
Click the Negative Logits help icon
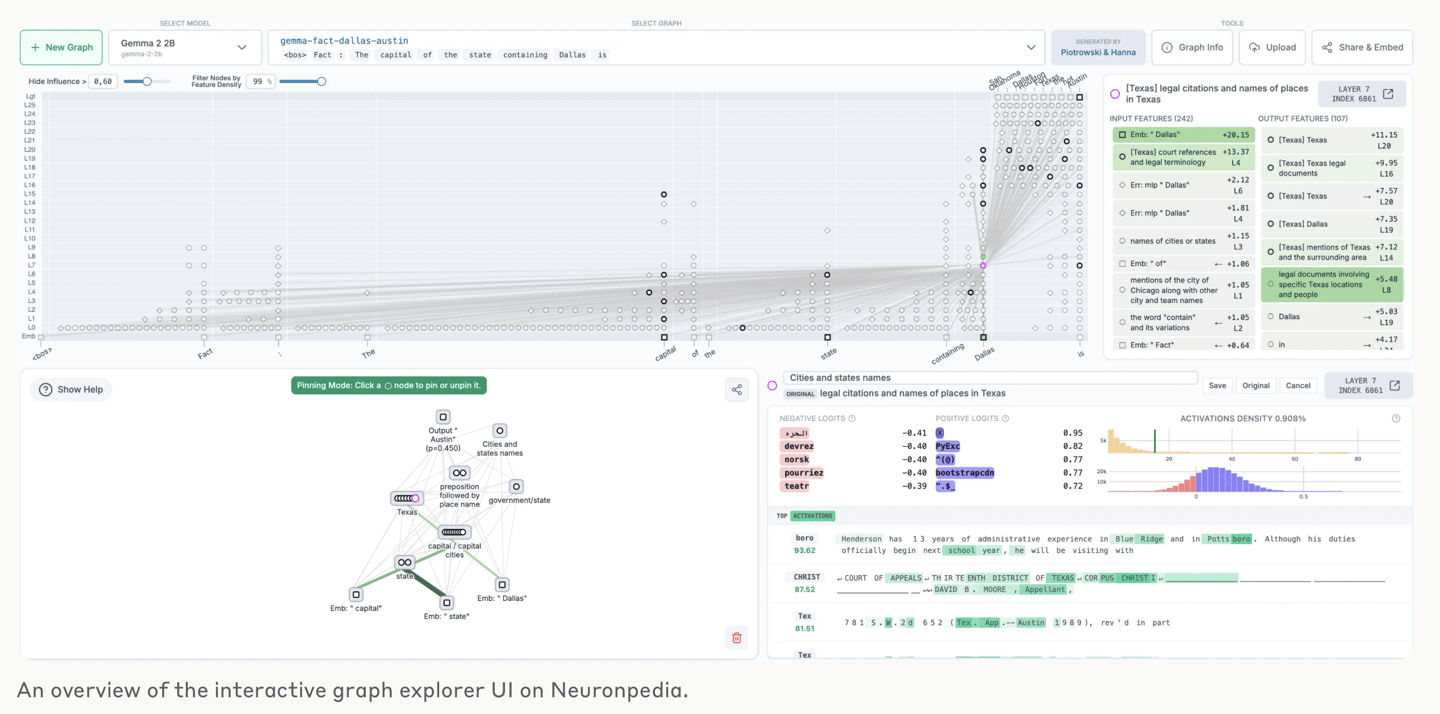(852, 419)
